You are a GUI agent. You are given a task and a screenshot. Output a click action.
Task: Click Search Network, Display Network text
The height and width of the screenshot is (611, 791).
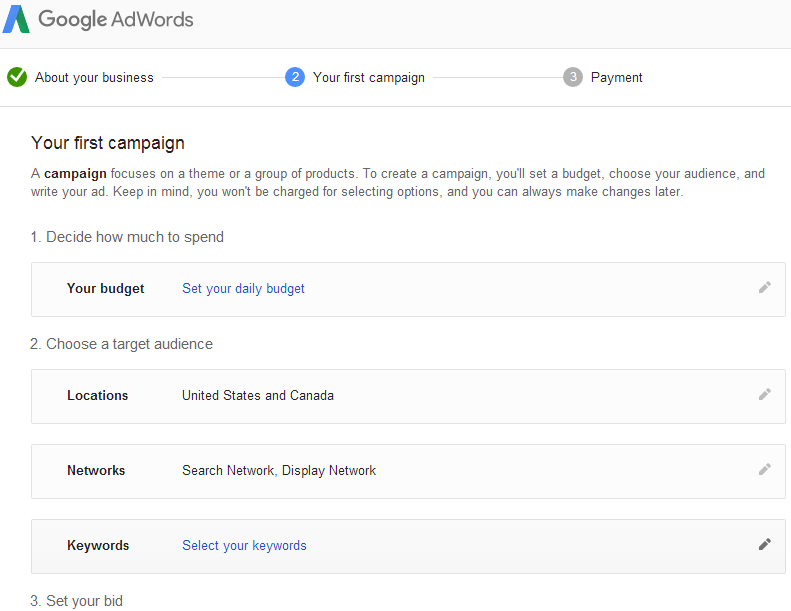[279, 471]
